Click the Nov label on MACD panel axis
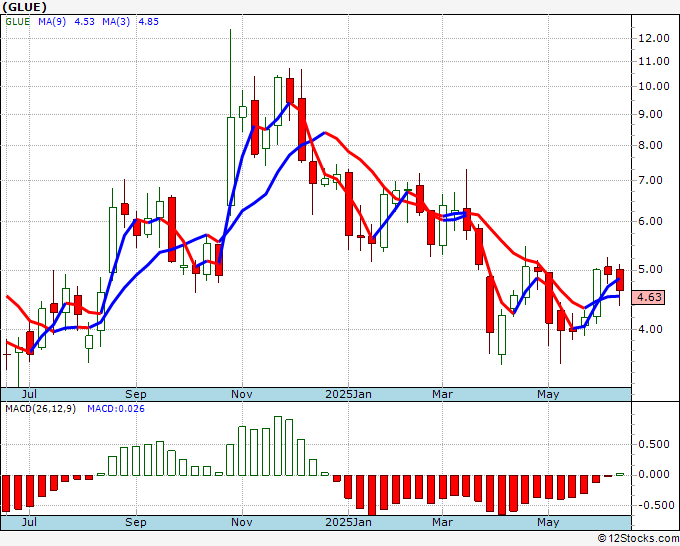This screenshot has width=680, height=546. click(x=242, y=522)
